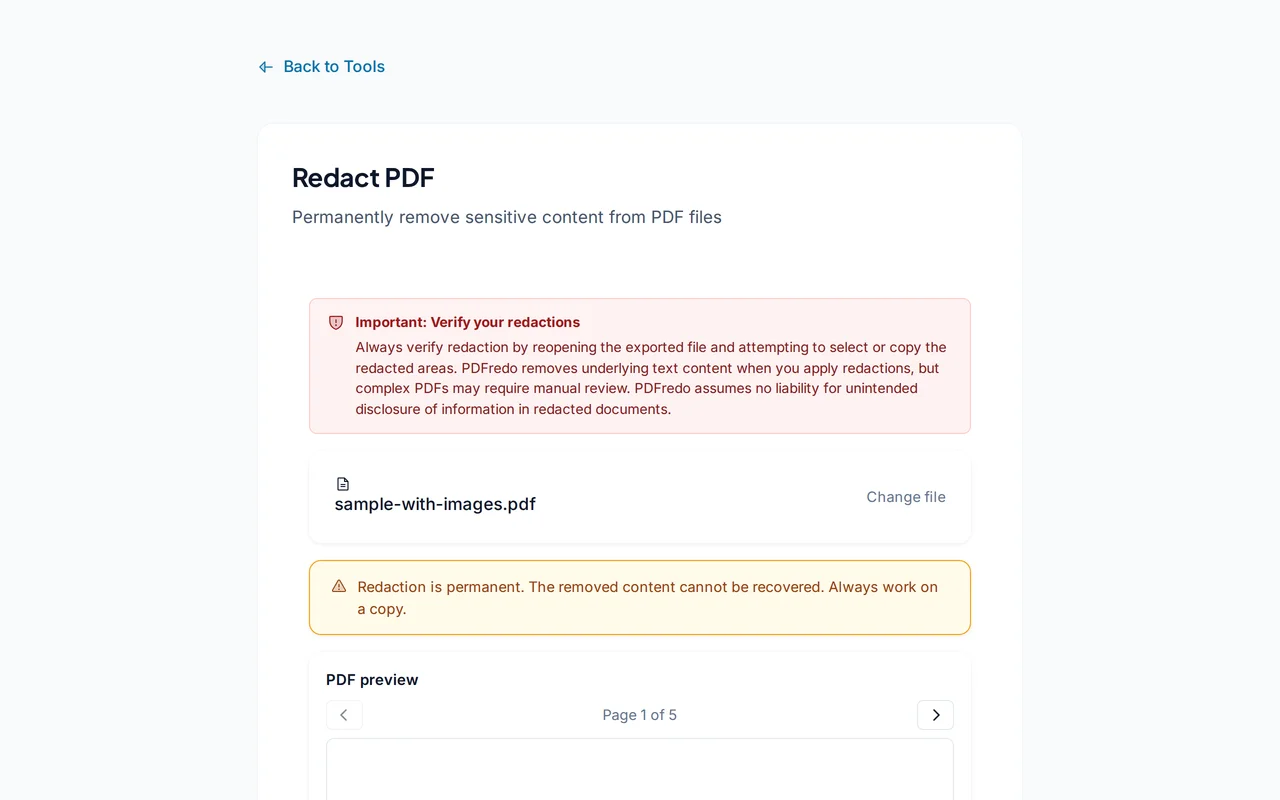Click the back arrow icon before Back to Tools
This screenshot has width=1280, height=800.
[264, 66]
